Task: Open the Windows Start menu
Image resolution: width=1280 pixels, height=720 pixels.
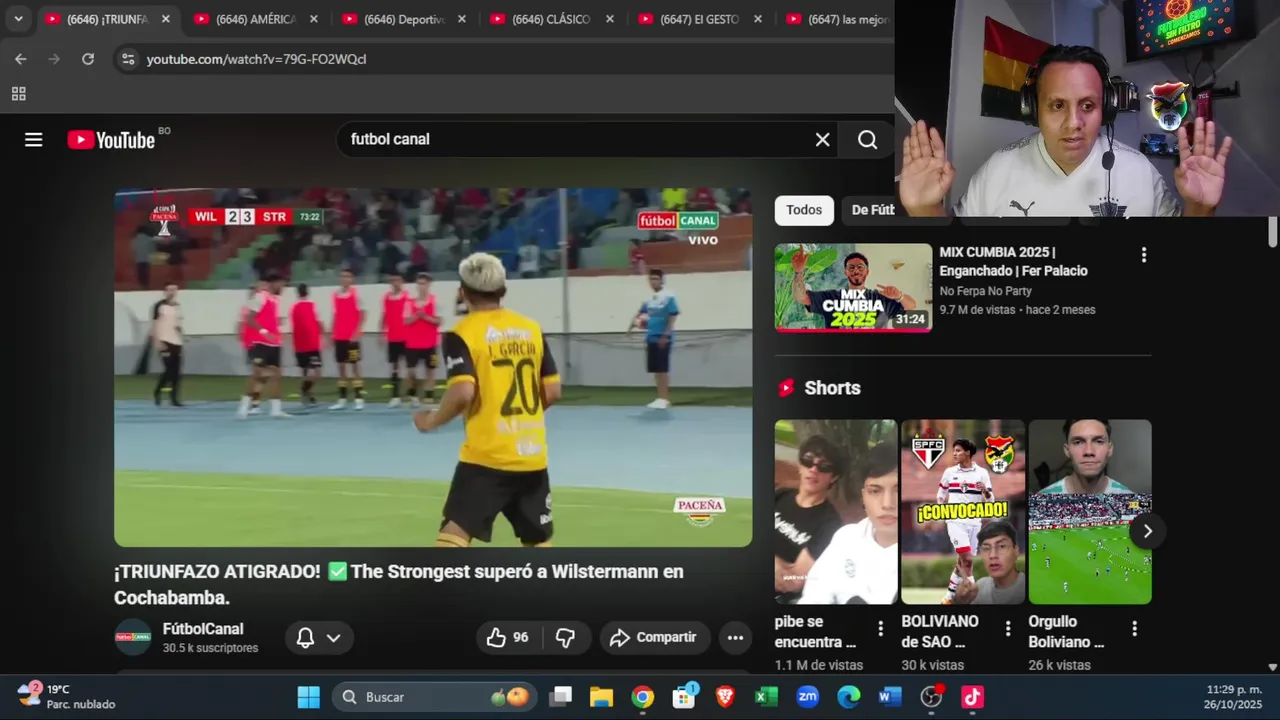Action: [x=309, y=697]
